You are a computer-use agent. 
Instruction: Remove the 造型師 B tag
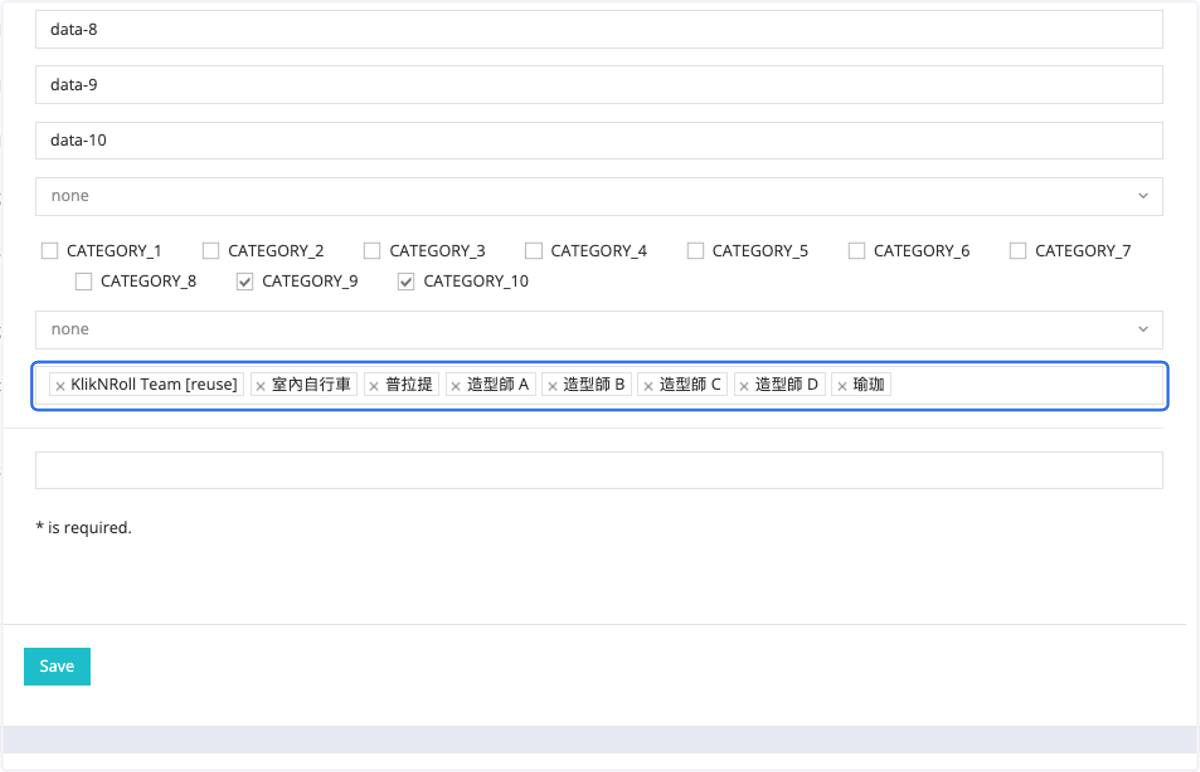pos(552,386)
